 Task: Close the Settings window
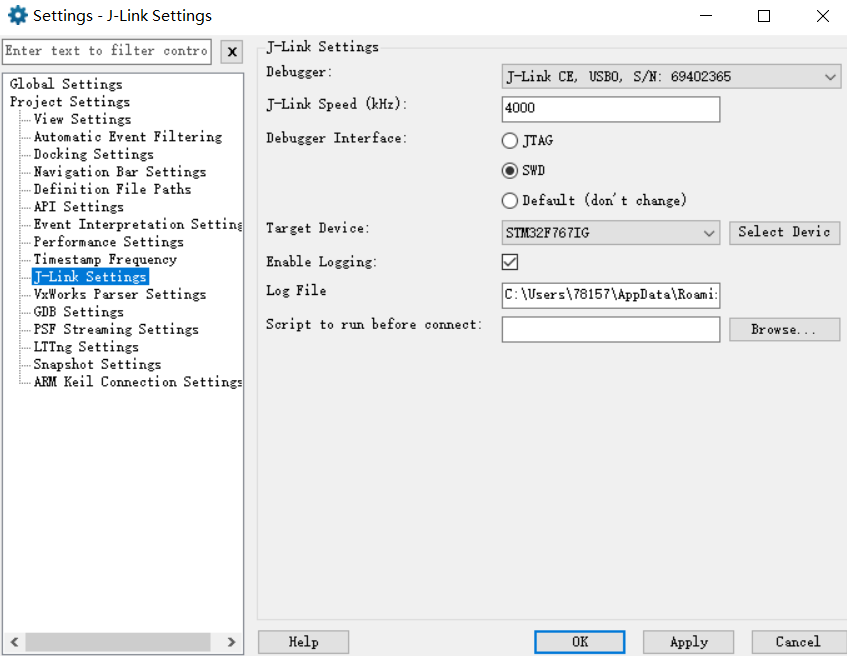pos(822,16)
